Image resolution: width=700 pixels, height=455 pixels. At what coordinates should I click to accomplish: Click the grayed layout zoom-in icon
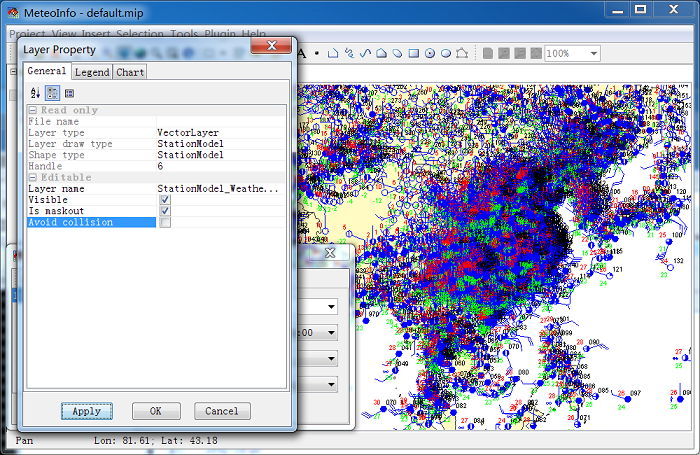pyautogui.click(x=504, y=53)
